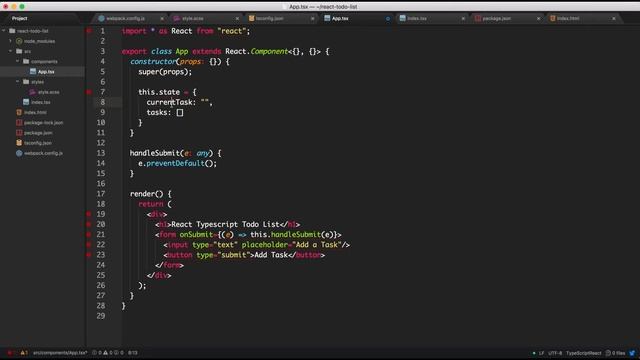Expand the node_modules folder
This screenshot has height=360, width=640.
pyautogui.click(x=11, y=41)
